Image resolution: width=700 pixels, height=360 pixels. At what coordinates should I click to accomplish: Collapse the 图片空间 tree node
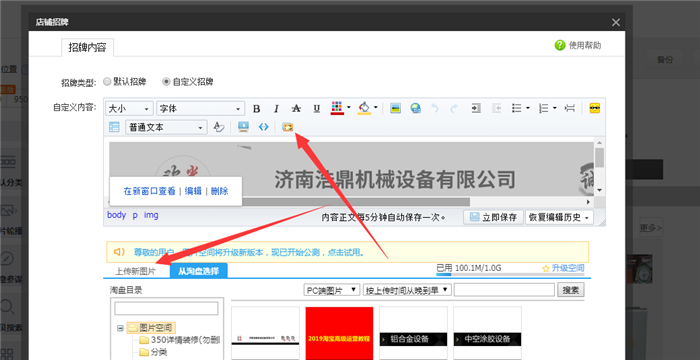(120, 328)
